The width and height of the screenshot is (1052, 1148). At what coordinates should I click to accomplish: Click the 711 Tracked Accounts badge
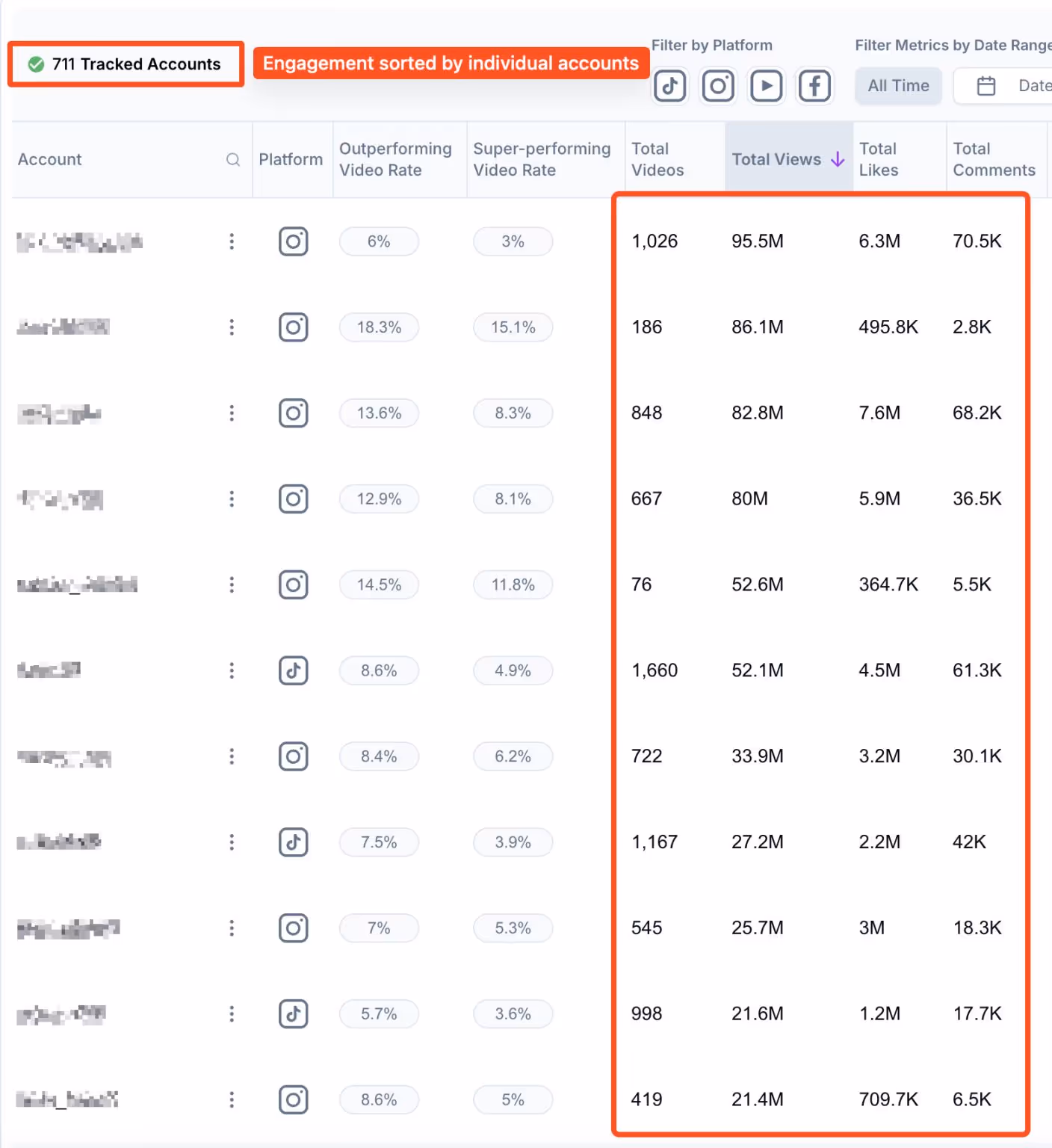click(126, 64)
